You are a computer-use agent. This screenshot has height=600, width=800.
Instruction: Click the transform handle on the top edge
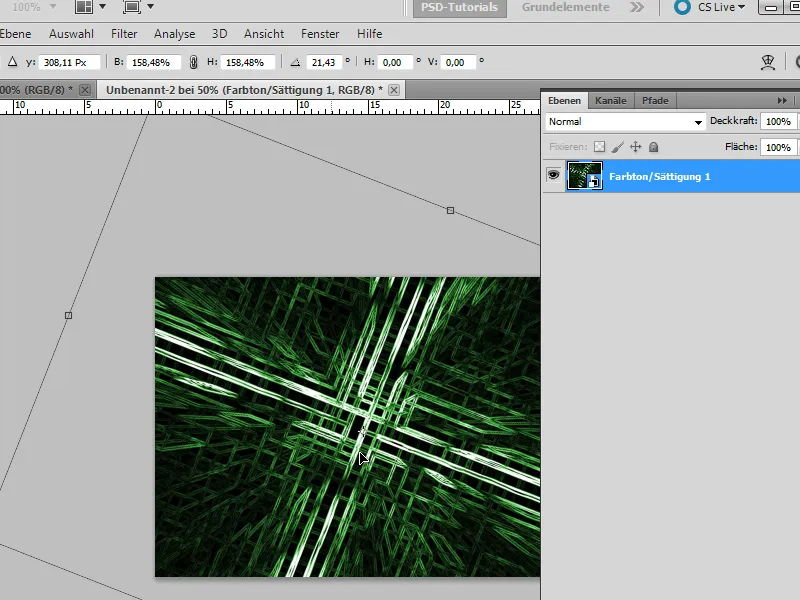click(451, 210)
